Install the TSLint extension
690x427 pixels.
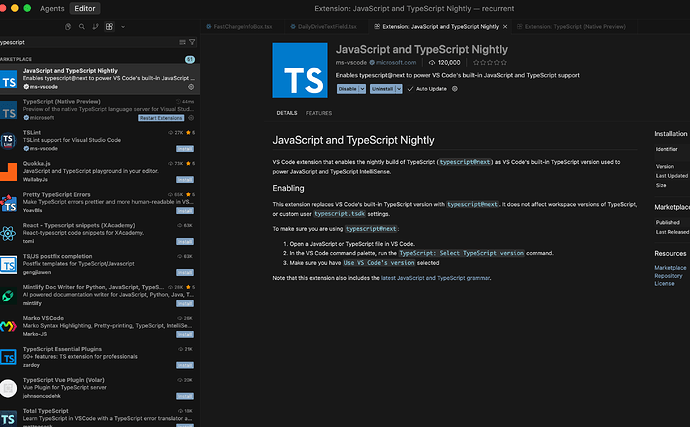(185, 149)
